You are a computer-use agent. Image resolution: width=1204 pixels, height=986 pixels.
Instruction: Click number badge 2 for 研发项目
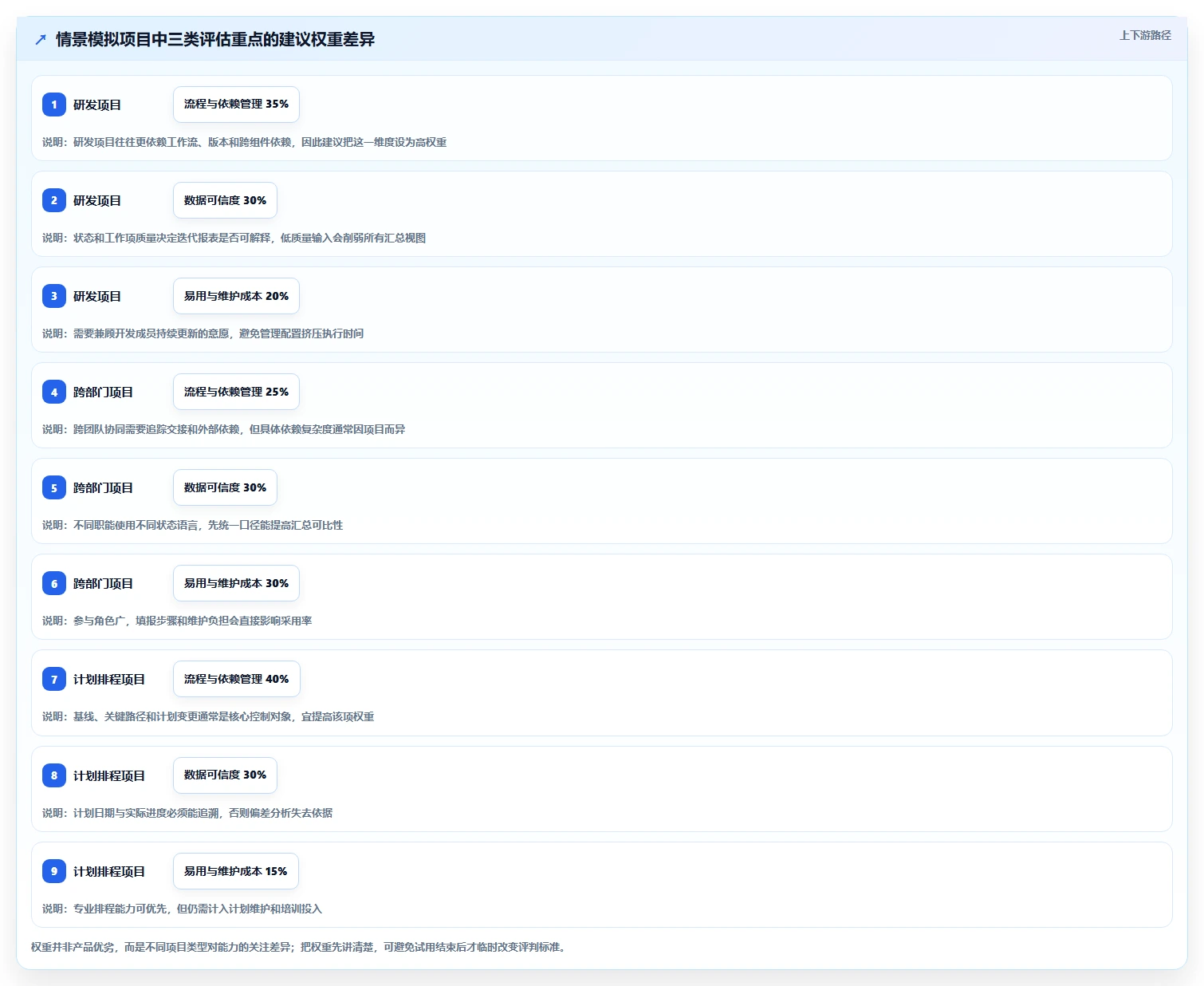pos(54,200)
